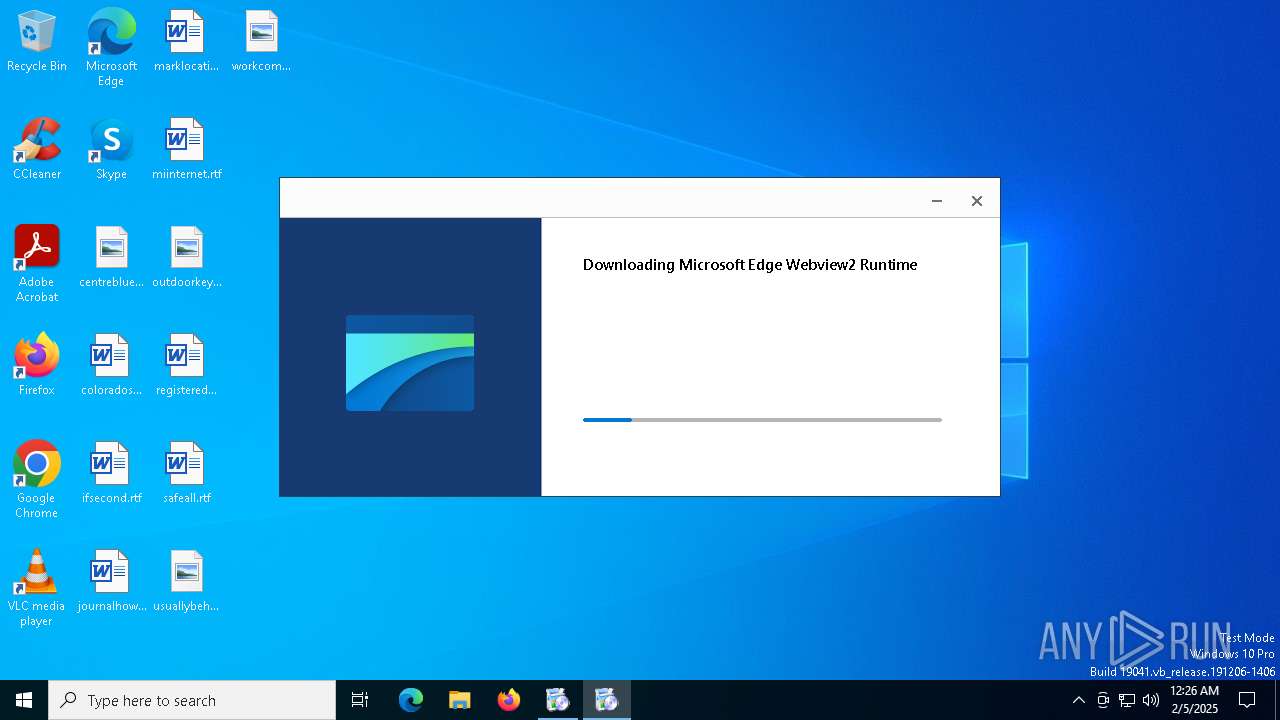Select the VLC media player shortcut
1280x720 pixels.
point(37,588)
